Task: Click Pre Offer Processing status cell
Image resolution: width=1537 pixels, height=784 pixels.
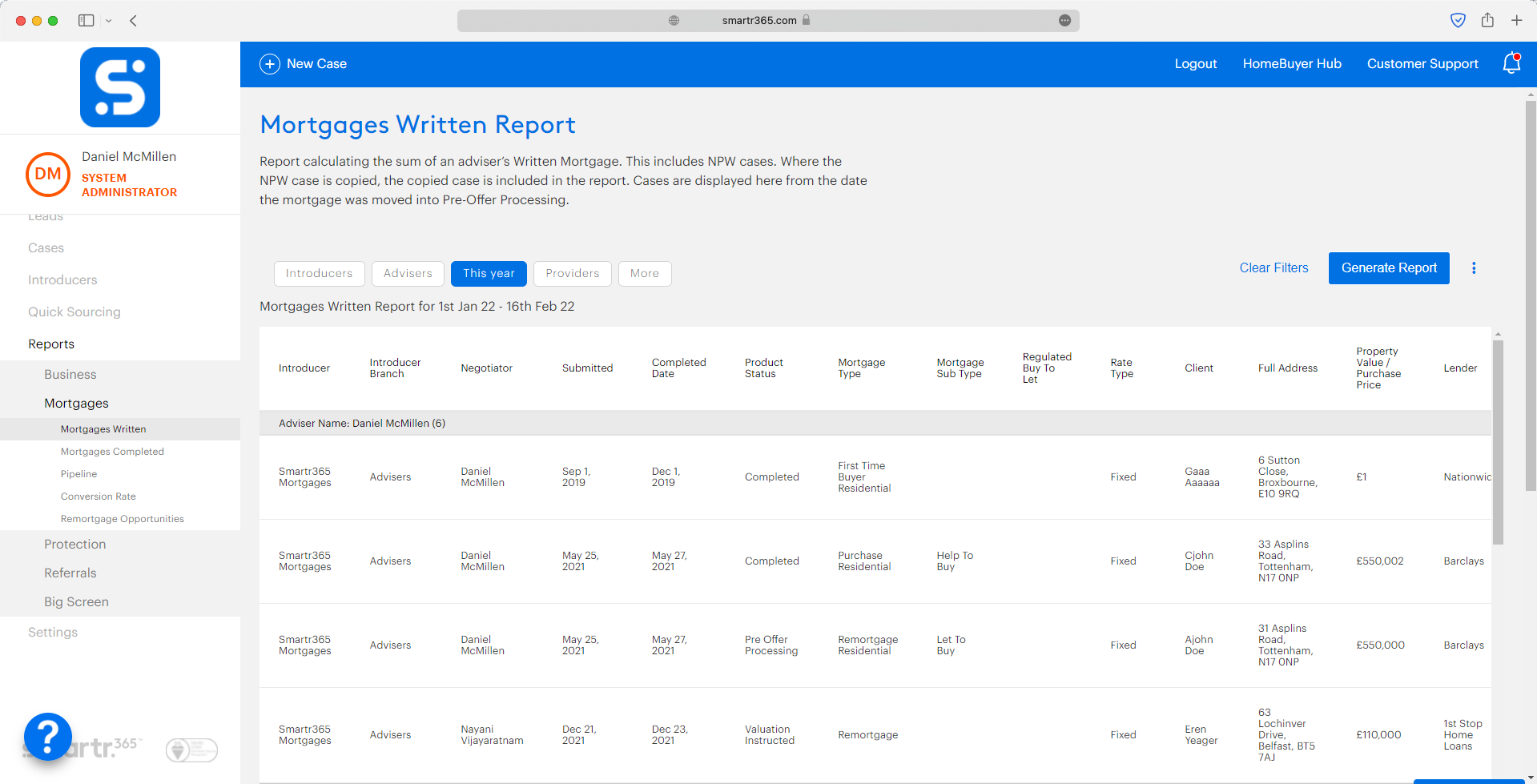Action: pyautogui.click(x=771, y=645)
